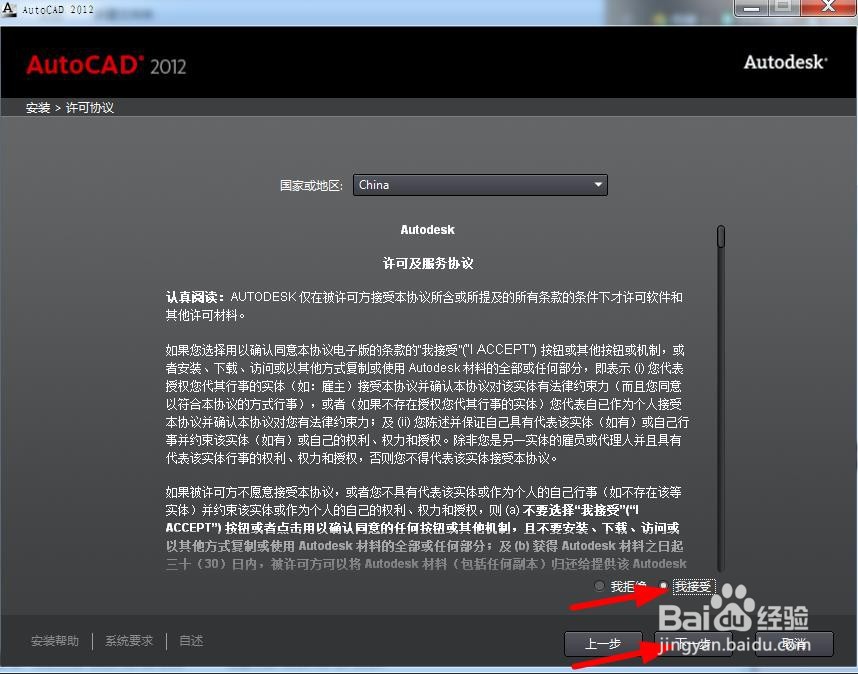Click the AutoCAD 2012 logo in the header
This screenshot has height=674, width=858.
point(106,66)
